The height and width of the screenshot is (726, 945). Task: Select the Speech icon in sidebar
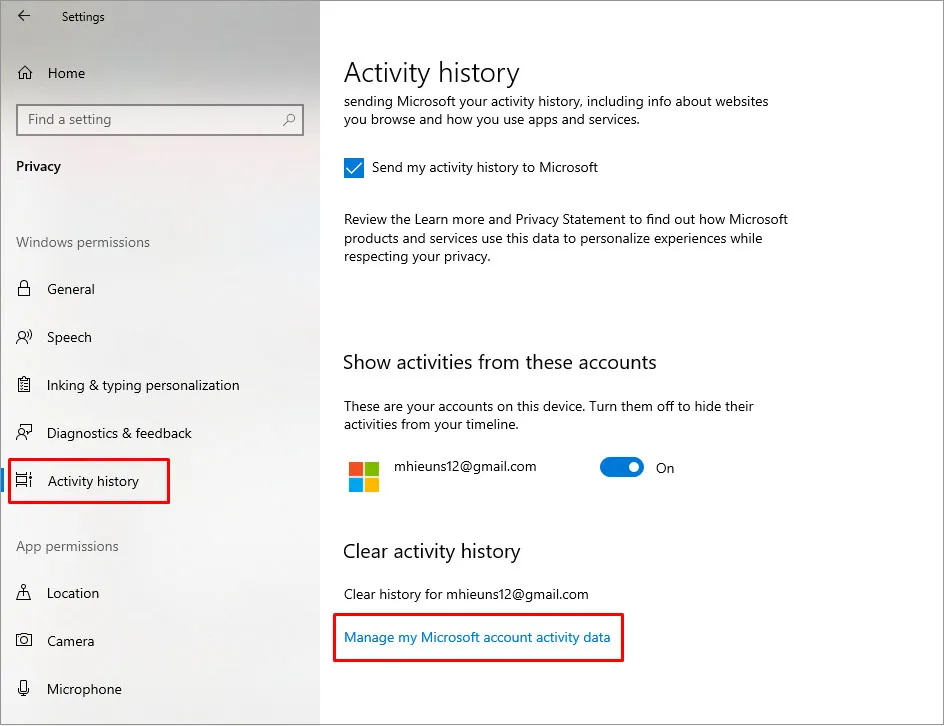24,337
